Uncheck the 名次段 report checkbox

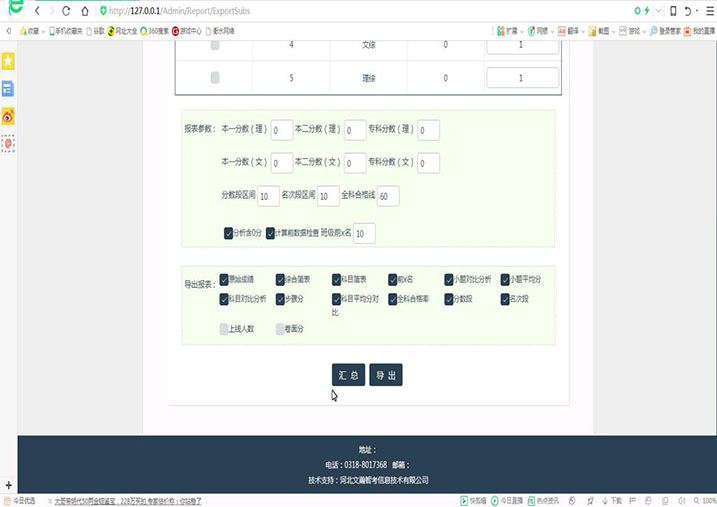(x=506, y=298)
